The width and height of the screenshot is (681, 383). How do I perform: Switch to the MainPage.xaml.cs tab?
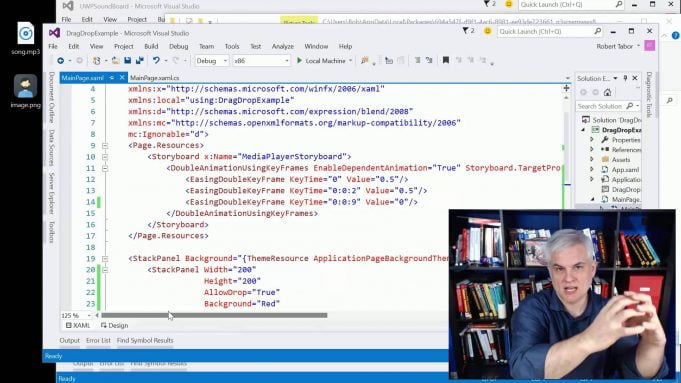click(x=155, y=78)
